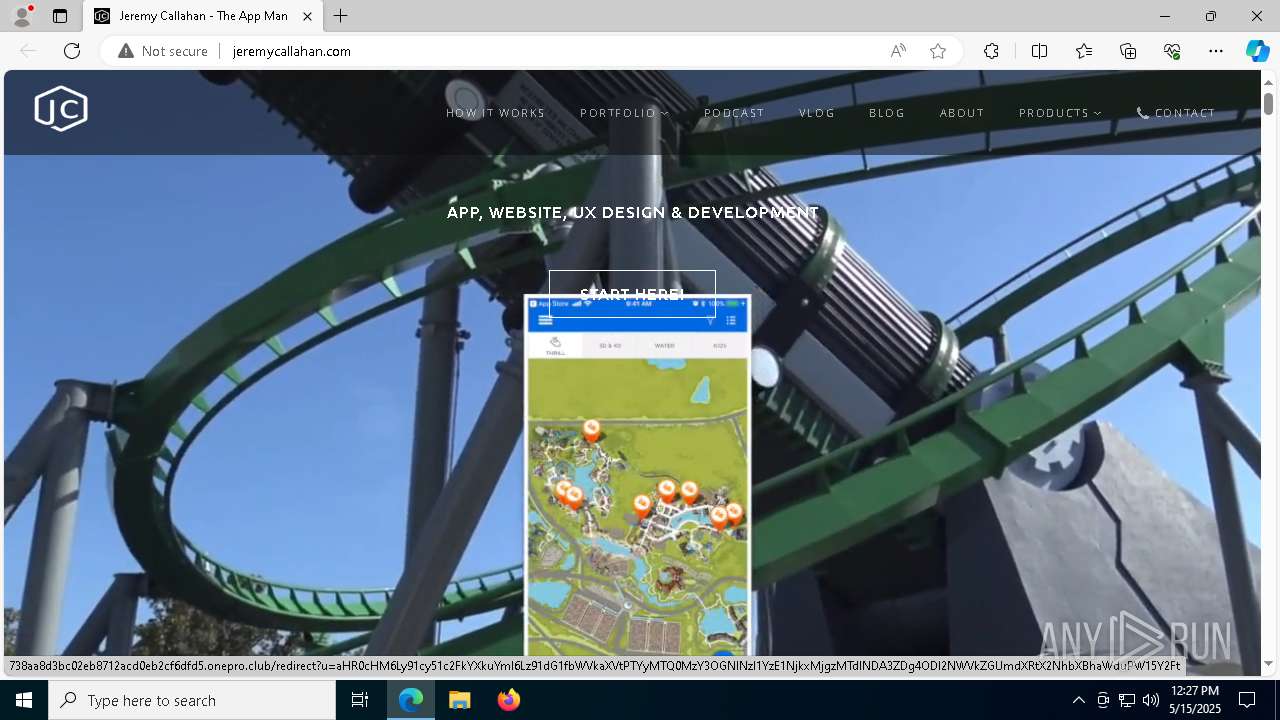Image resolution: width=1280 pixels, height=720 pixels.
Task: Click the page vertical scrollbar thumb
Action: point(1268,103)
